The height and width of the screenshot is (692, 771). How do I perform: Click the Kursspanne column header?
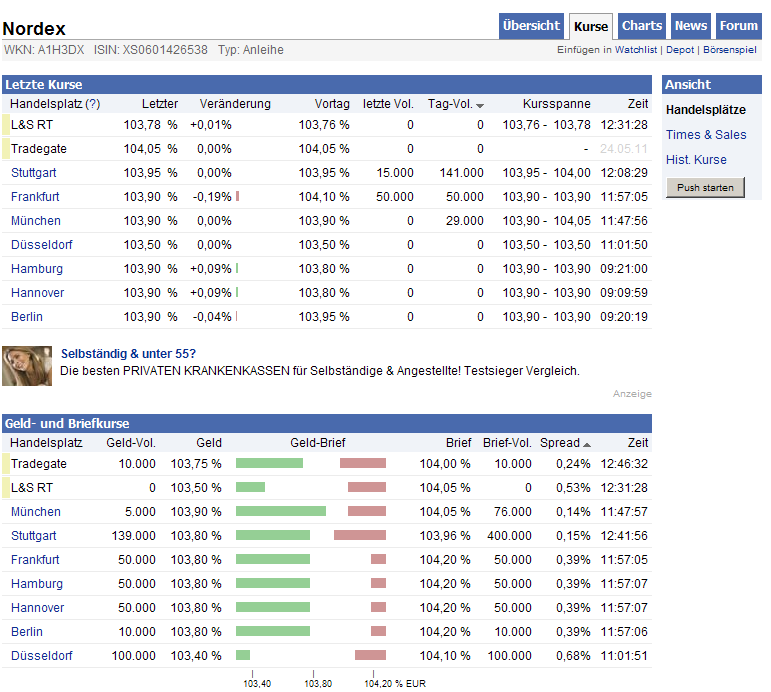557,104
